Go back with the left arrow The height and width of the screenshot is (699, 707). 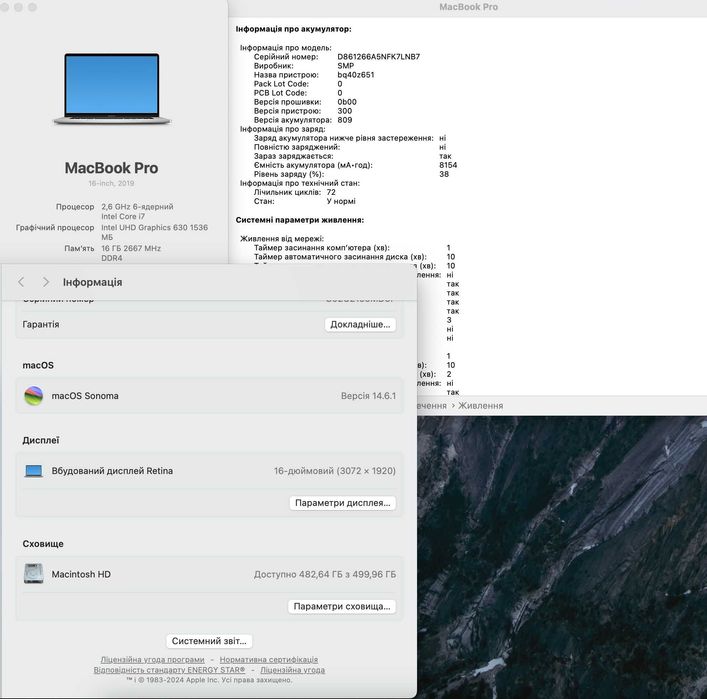pyautogui.click(x=21, y=282)
